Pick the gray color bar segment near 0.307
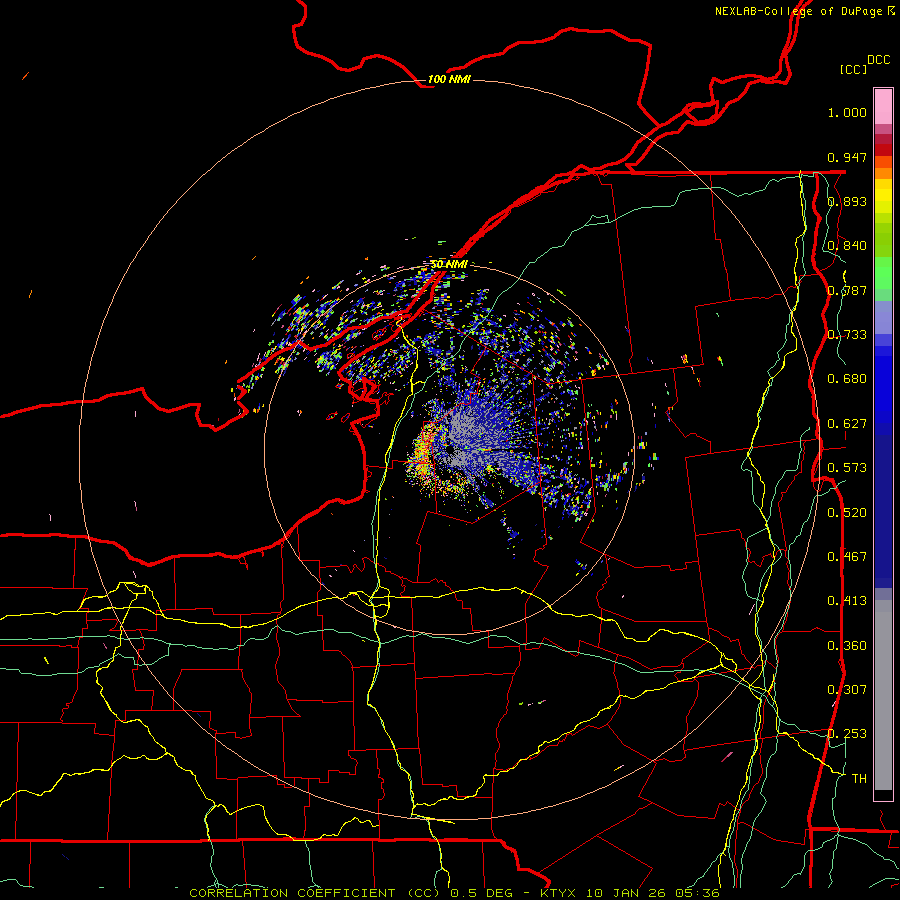The image size is (900, 900). (x=883, y=695)
